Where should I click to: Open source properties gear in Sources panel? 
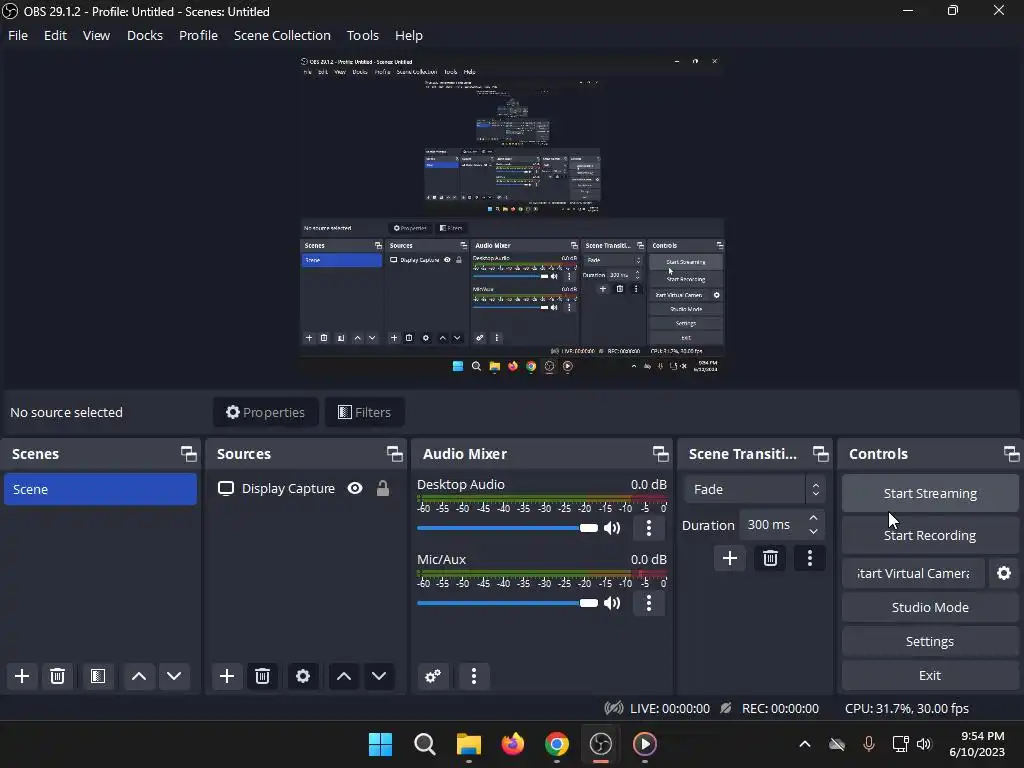click(x=302, y=676)
